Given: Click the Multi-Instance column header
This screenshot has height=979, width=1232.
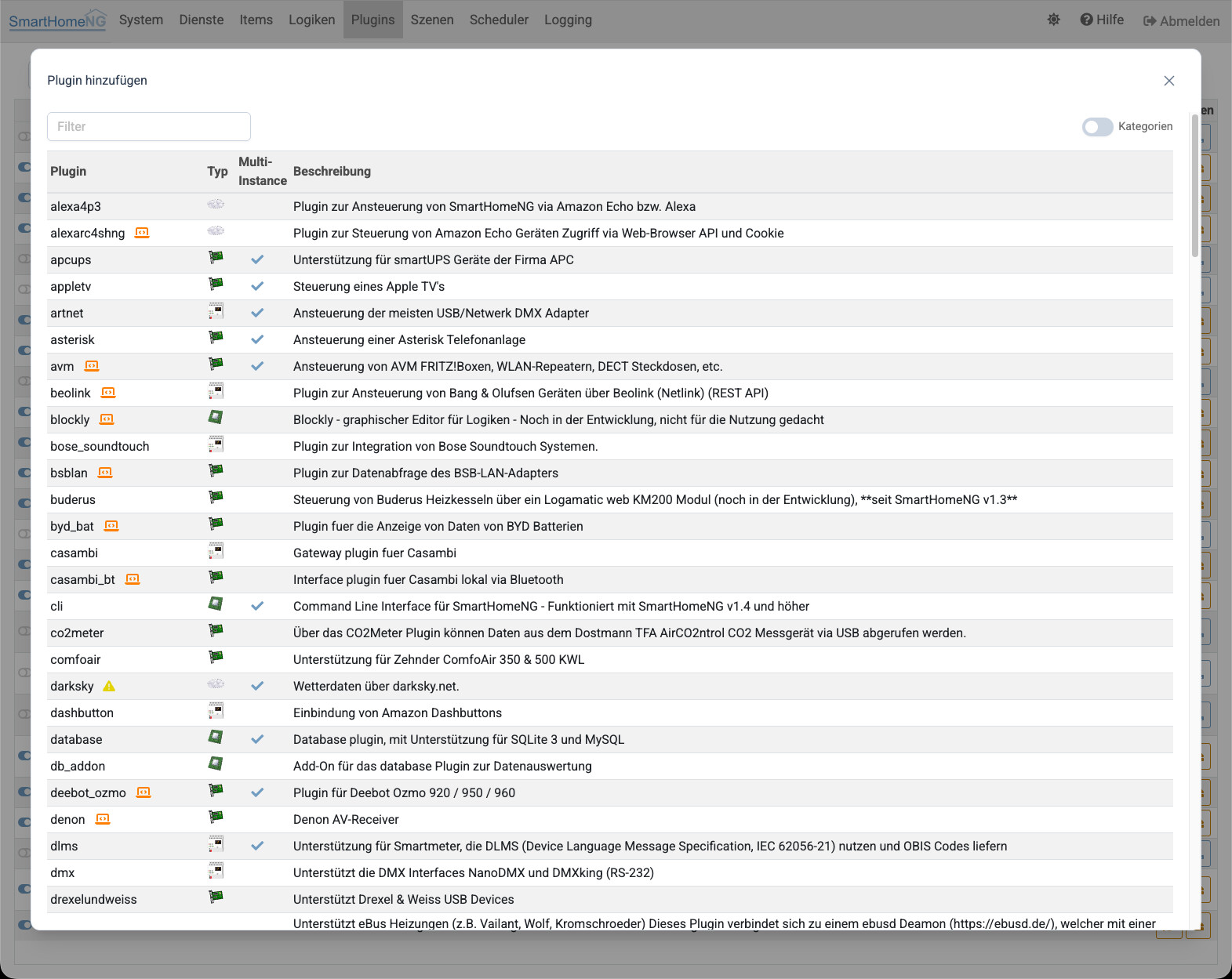Looking at the screenshot, I should 263,172.
